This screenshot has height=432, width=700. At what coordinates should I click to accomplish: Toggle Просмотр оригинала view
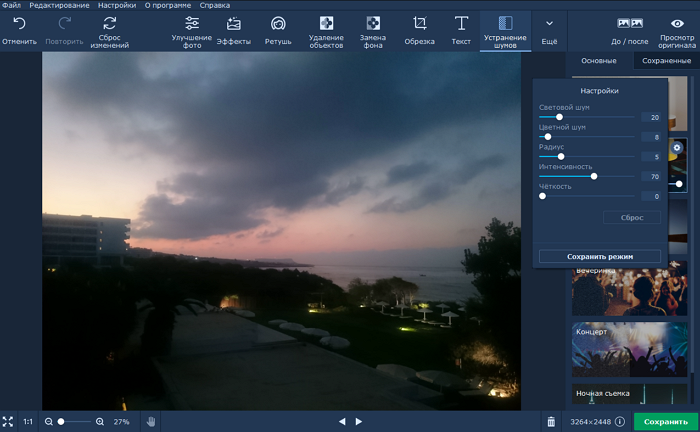tap(677, 29)
